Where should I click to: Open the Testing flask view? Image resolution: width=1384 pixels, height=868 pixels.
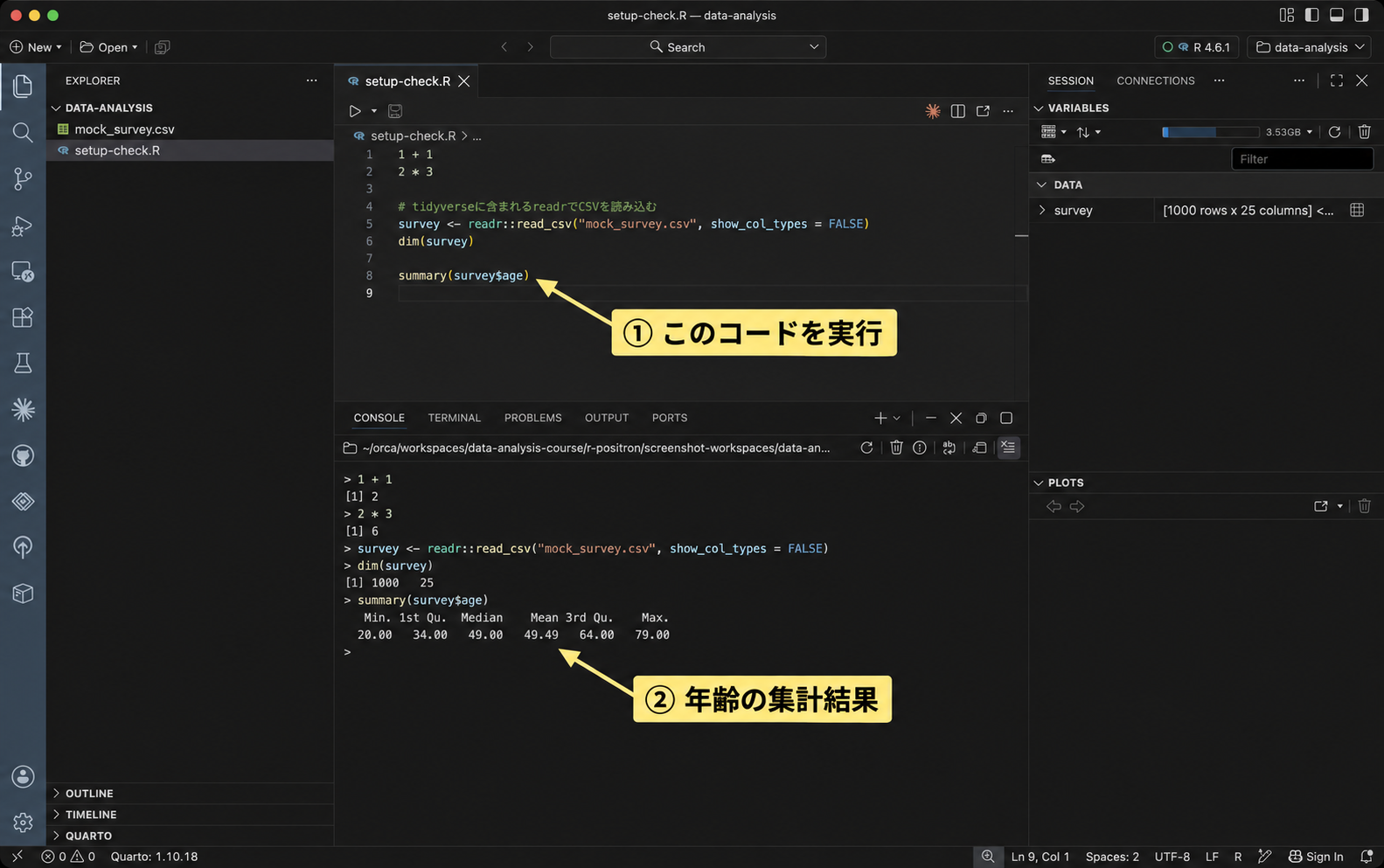point(23,363)
